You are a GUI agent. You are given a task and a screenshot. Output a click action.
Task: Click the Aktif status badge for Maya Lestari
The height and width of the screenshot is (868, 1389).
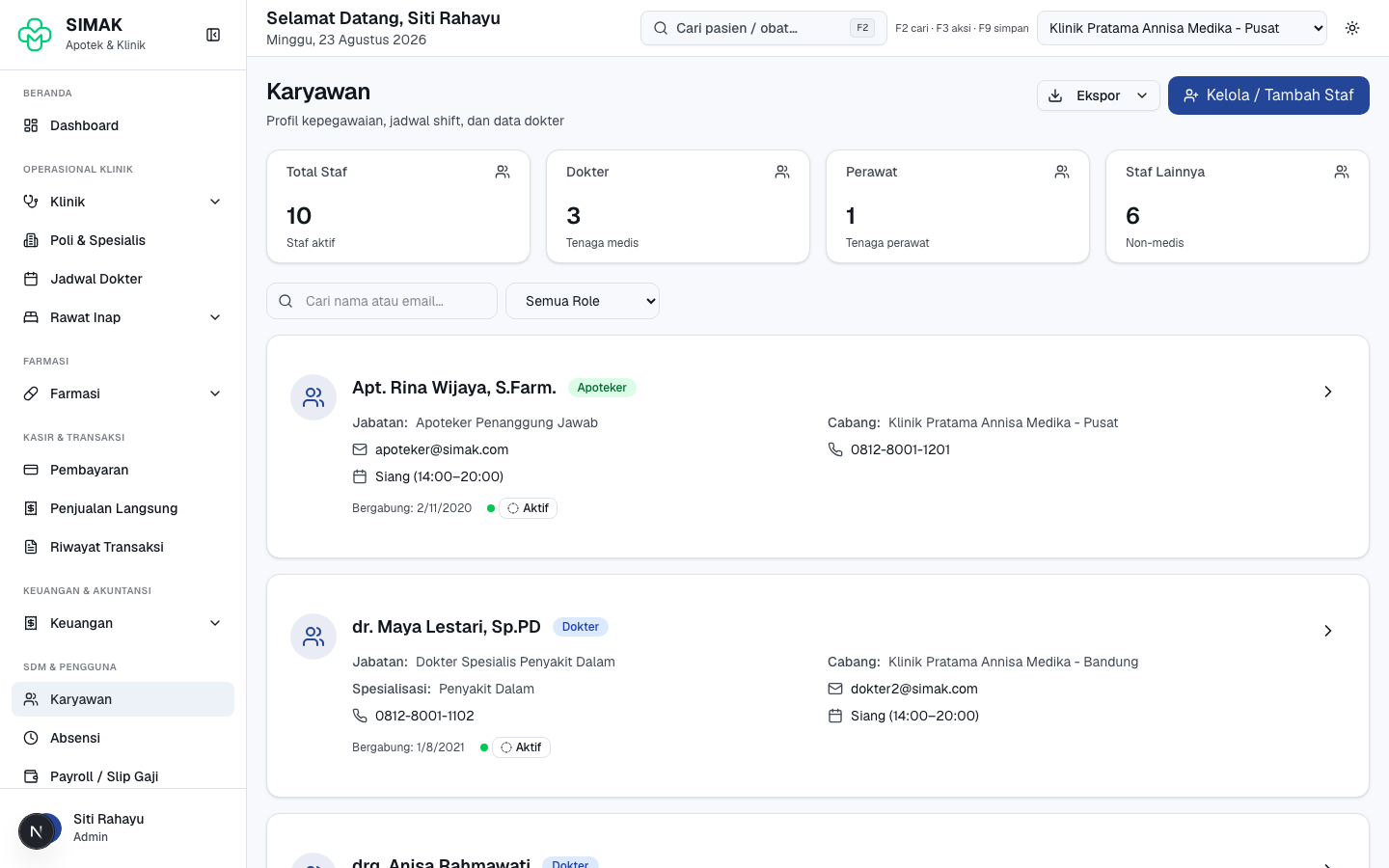tap(521, 747)
